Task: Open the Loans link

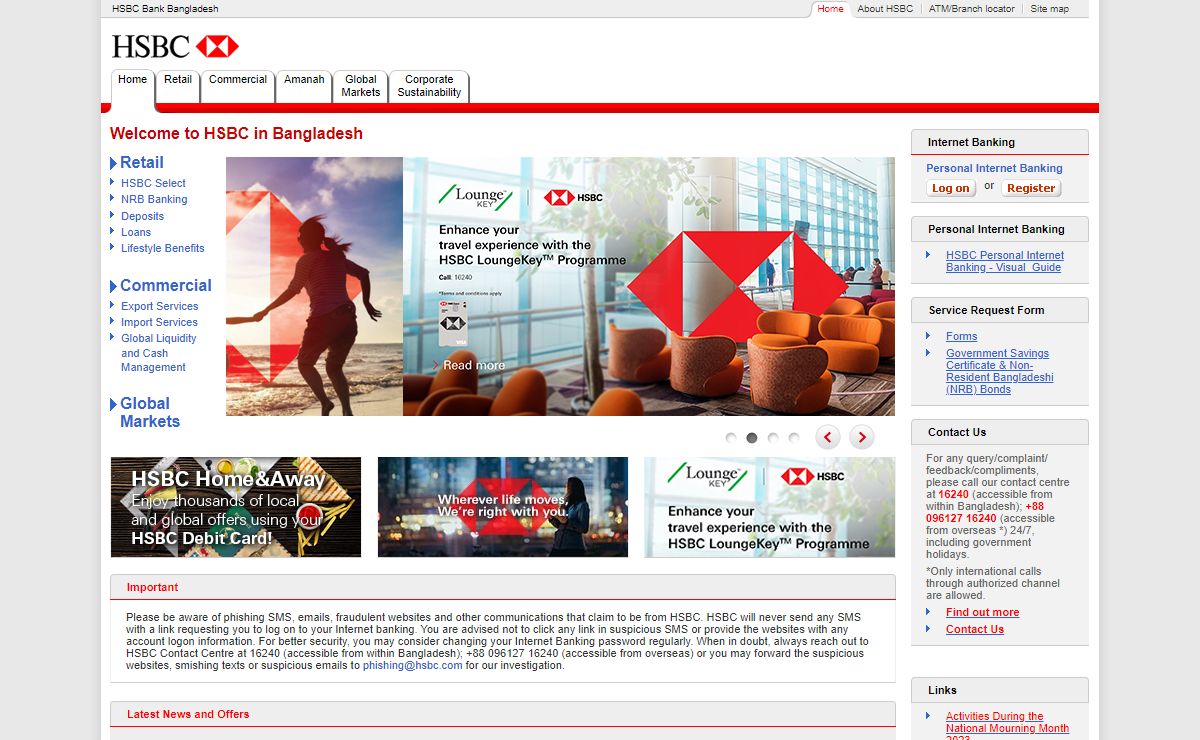Action: (x=136, y=232)
